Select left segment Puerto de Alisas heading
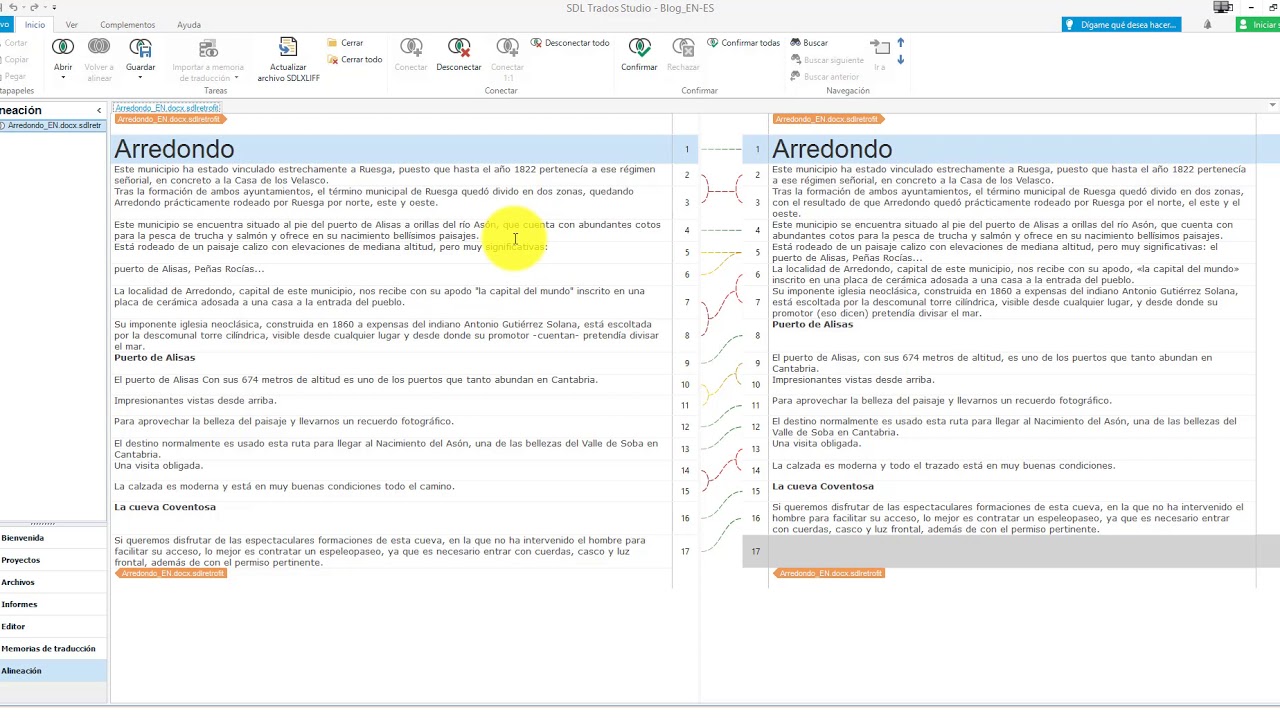Image resolution: width=1280 pixels, height=720 pixels. 155,357
